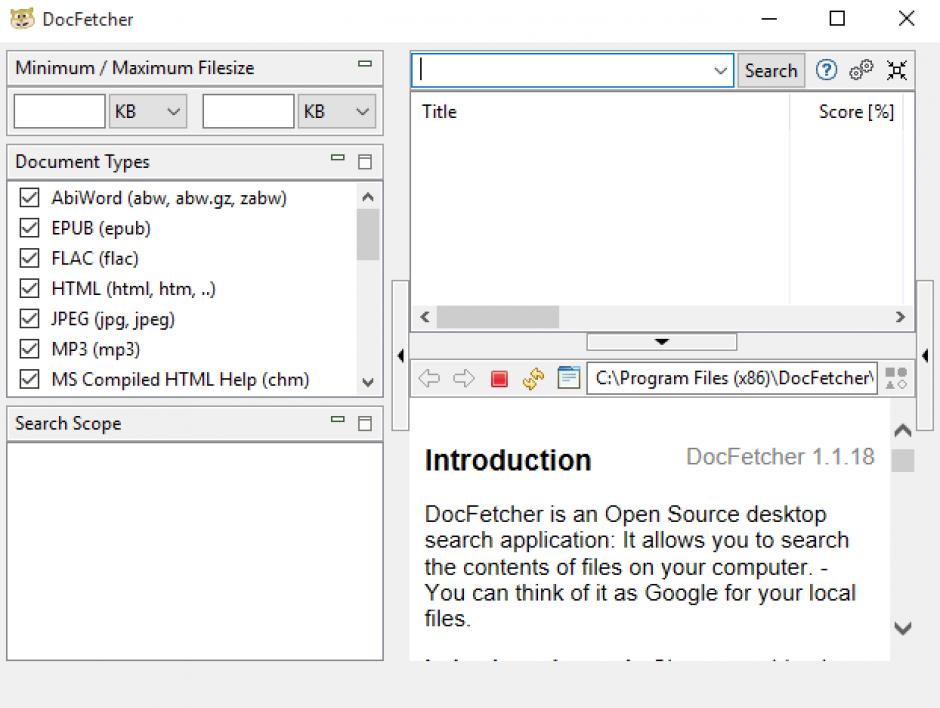Uncheck the AbiWord document type
This screenshot has width=940, height=708.
[30, 198]
